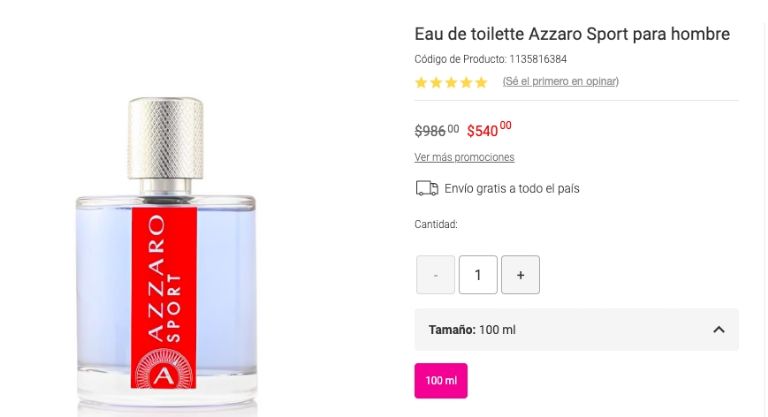Click the product title Eau de toilette Azzaro Sport
This screenshot has height=417, width=768.
tap(572, 34)
